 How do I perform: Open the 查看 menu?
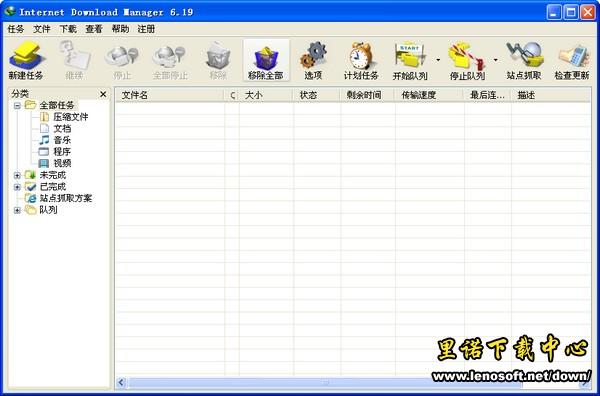pos(94,29)
